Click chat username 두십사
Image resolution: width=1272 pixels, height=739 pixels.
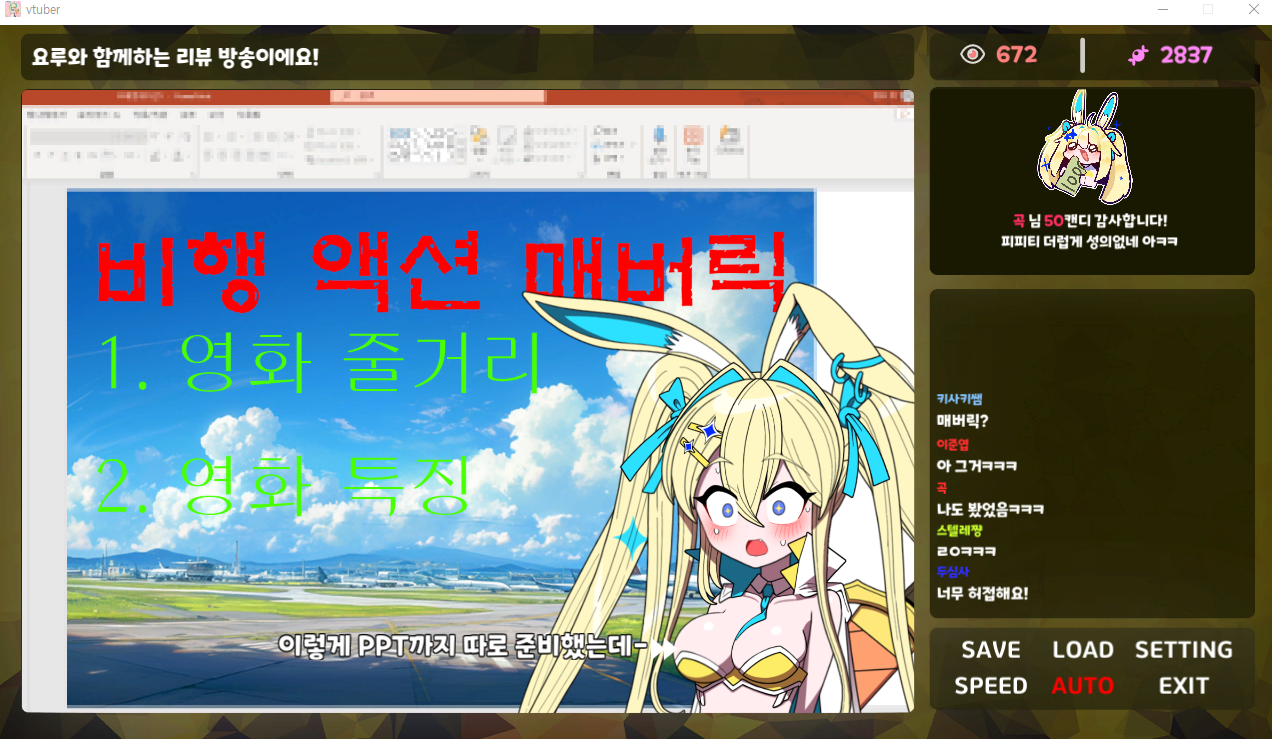point(953,572)
